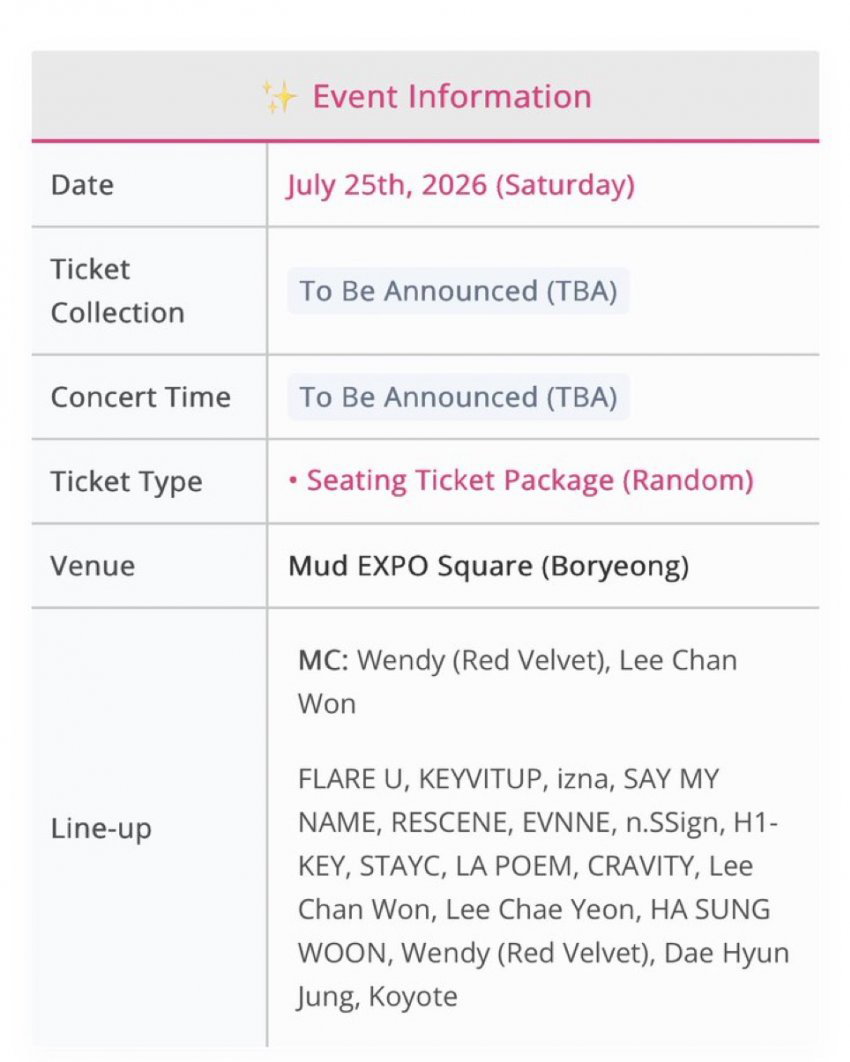This screenshot has height=1062, width=850.
Task: Click Koyote at the line-up end
Action: click(413, 997)
